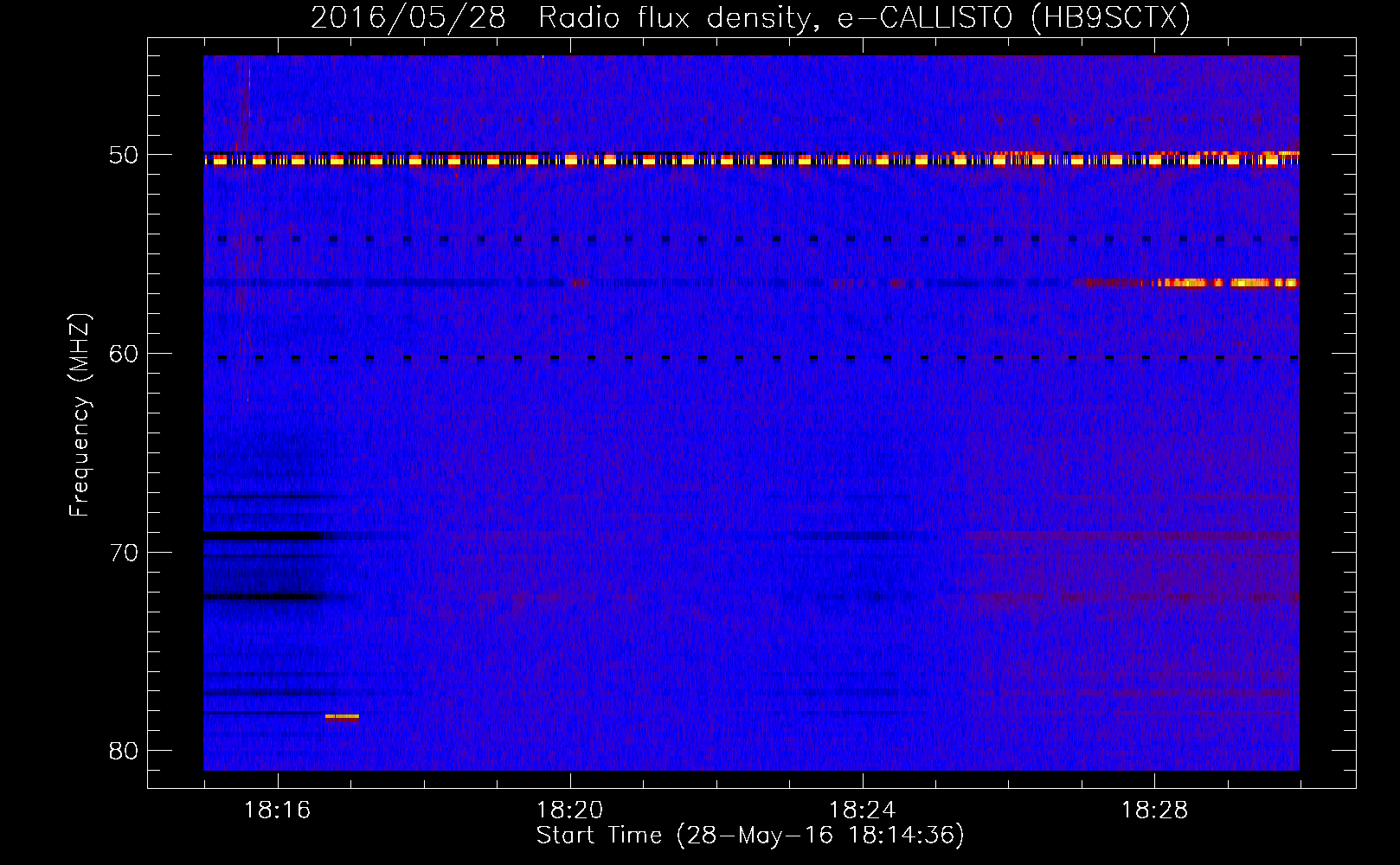
Task: Click the '18:16' time tick label
Action: 277,811
